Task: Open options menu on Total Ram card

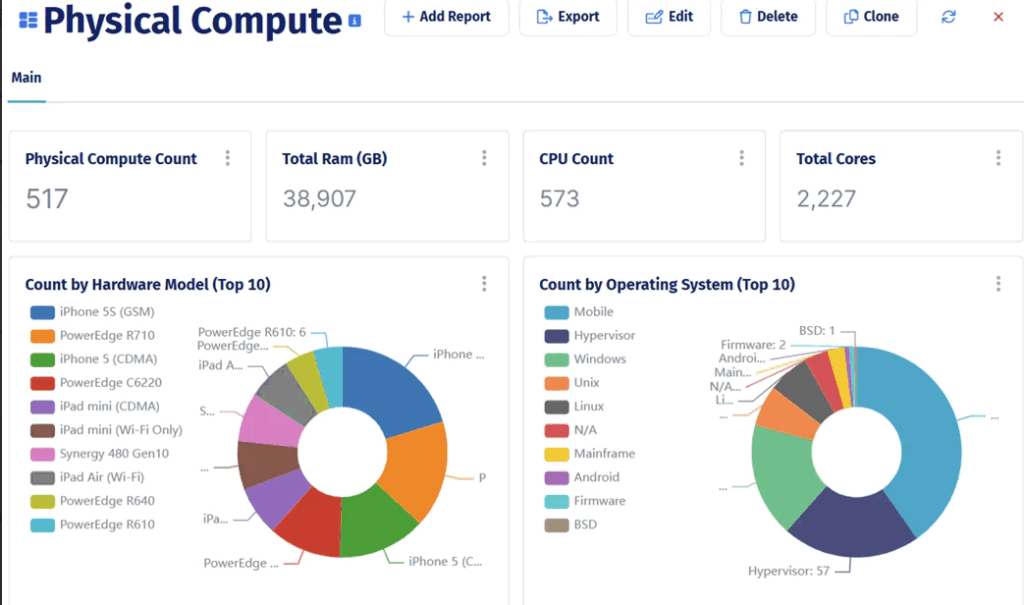Action: click(x=484, y=157)
